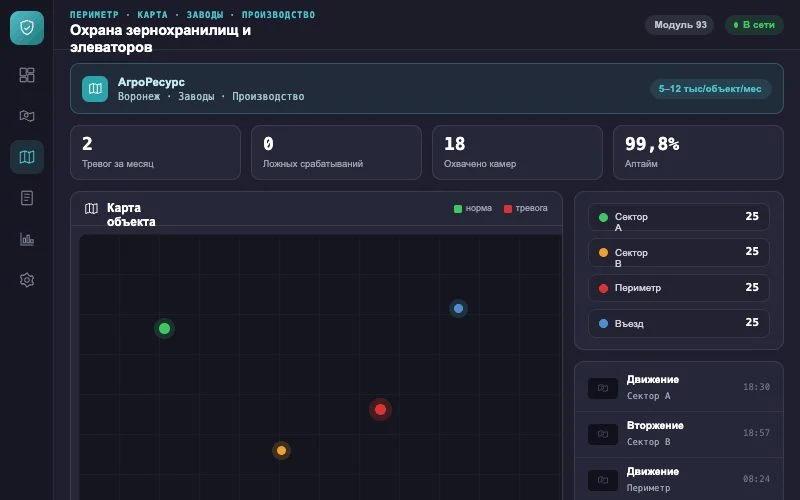
Task: Click the Заводы breadcrumb
Action: pyautogui.click(x=205, y=15)
